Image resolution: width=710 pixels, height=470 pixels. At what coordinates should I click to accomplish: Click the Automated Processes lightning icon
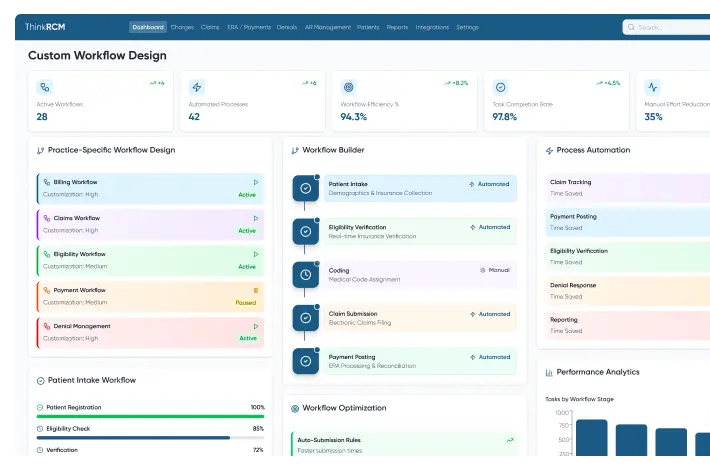pos(197,87)
